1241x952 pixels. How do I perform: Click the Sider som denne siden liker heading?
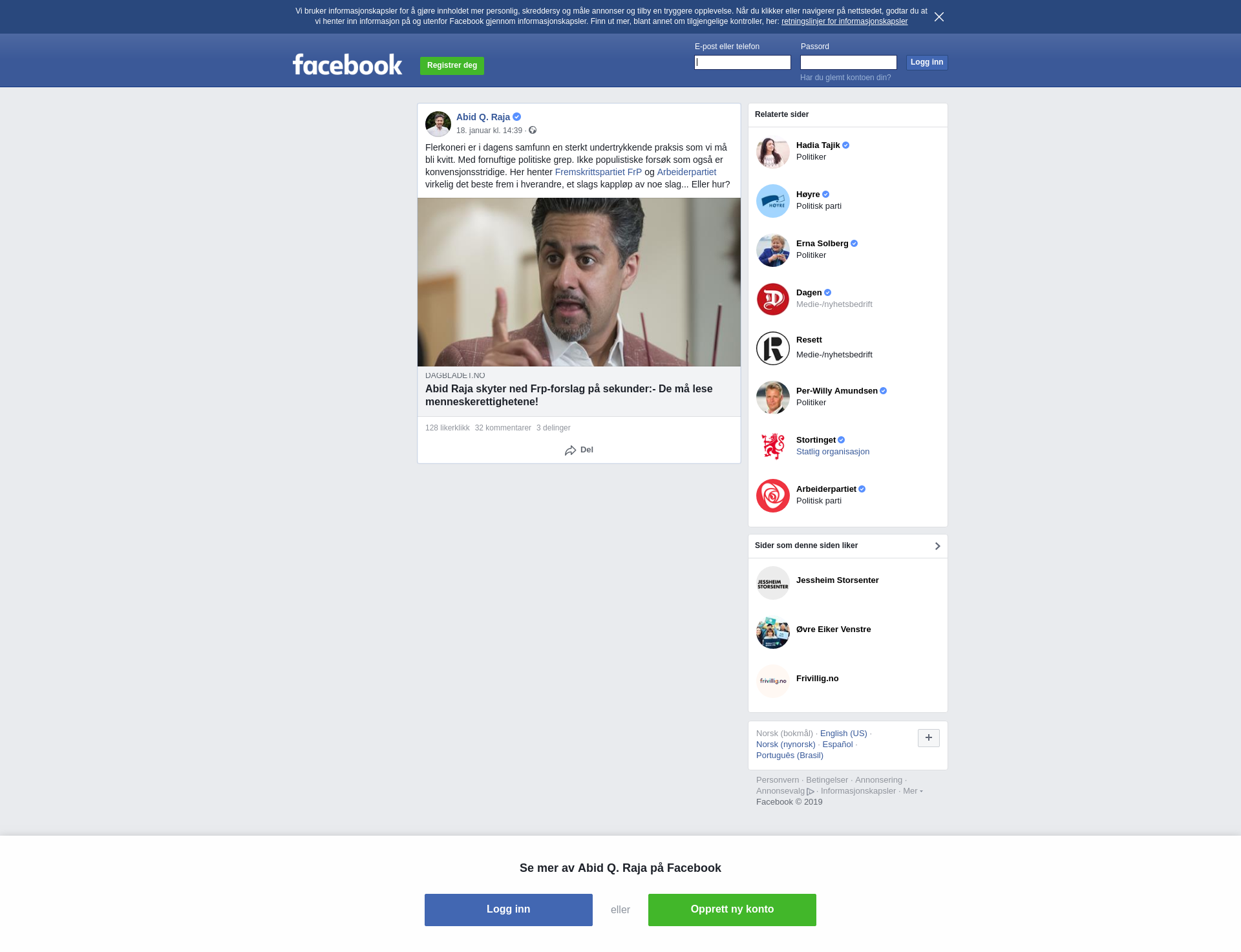(x=807, y=545)
